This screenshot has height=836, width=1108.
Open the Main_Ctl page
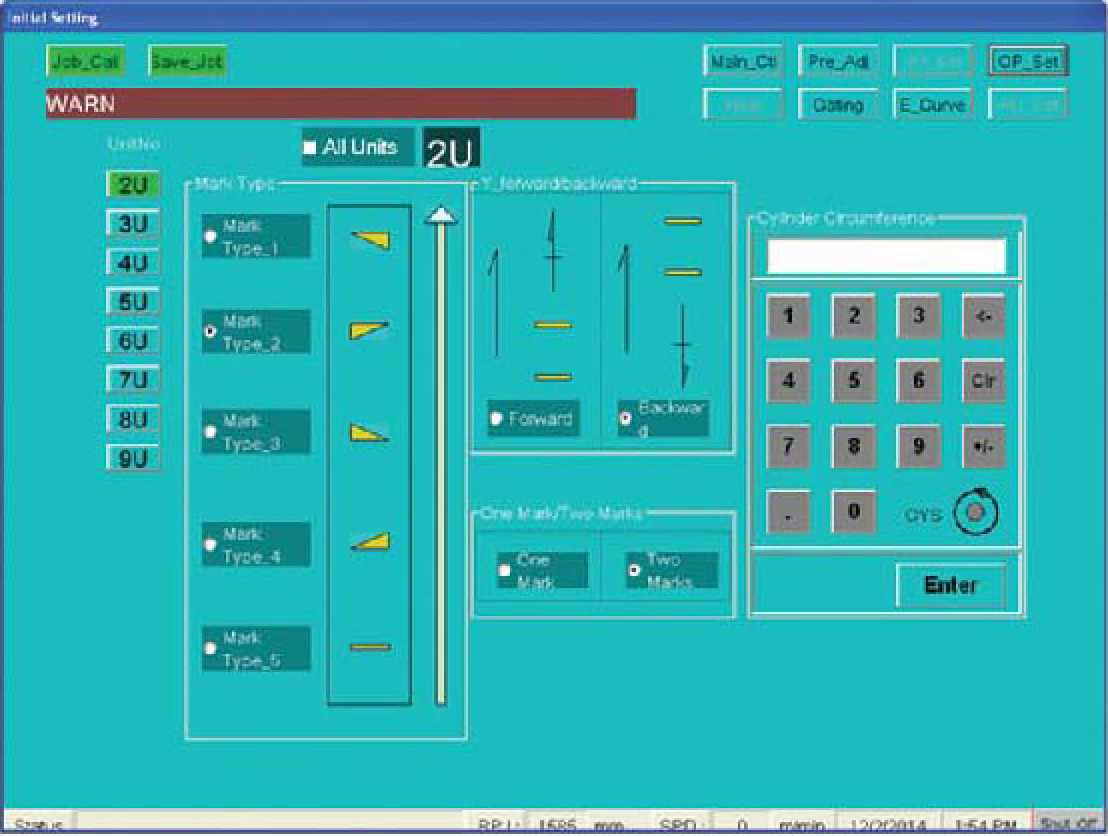point(742,61)
